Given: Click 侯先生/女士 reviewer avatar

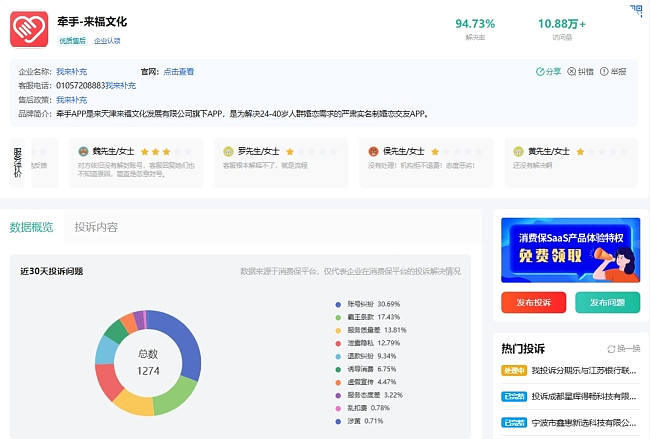Looking at the screenshot, I should (x=373, y=151).
